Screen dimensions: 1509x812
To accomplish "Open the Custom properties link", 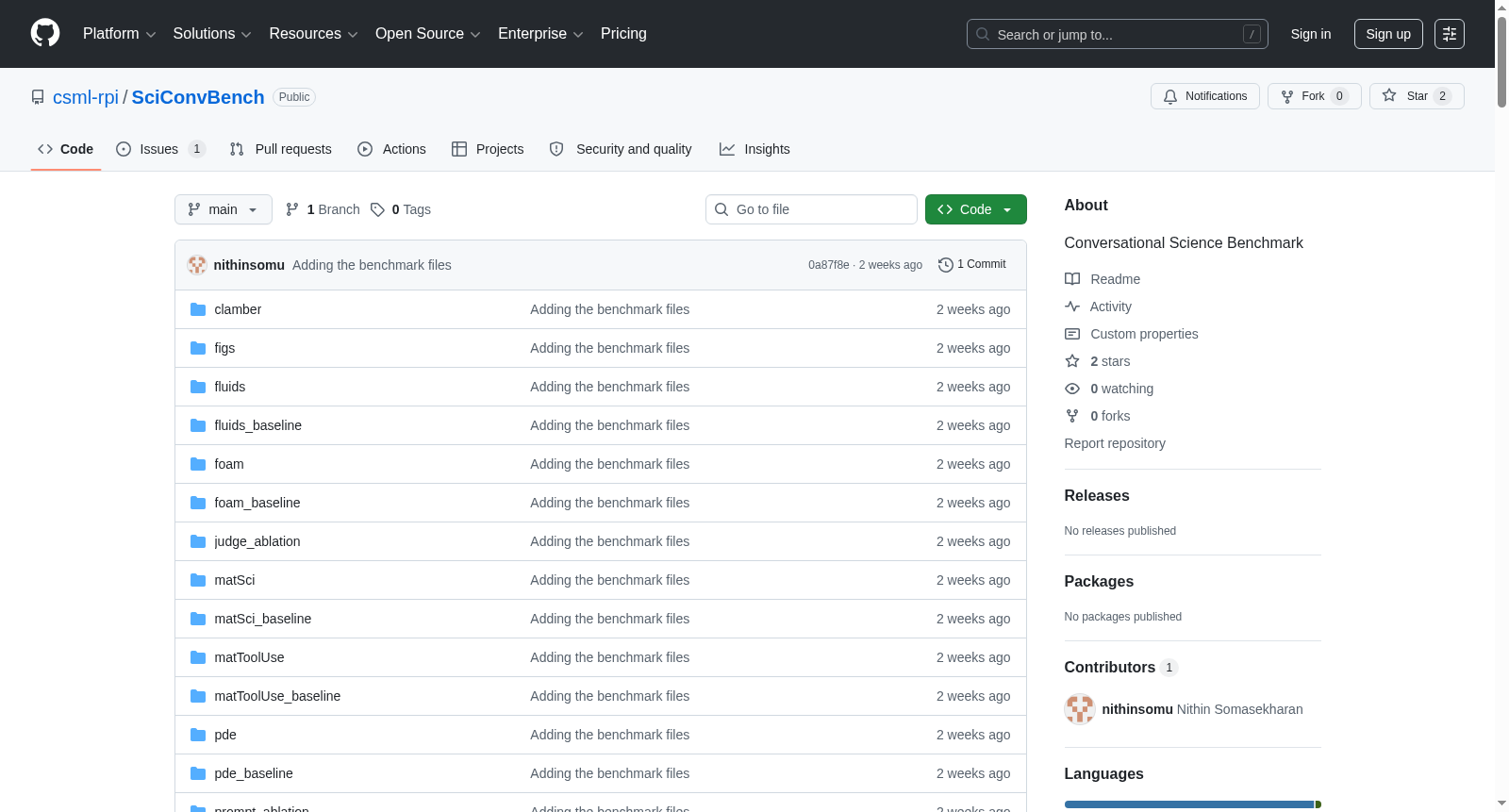I will pyautogui.click(x=1144, y=334).
